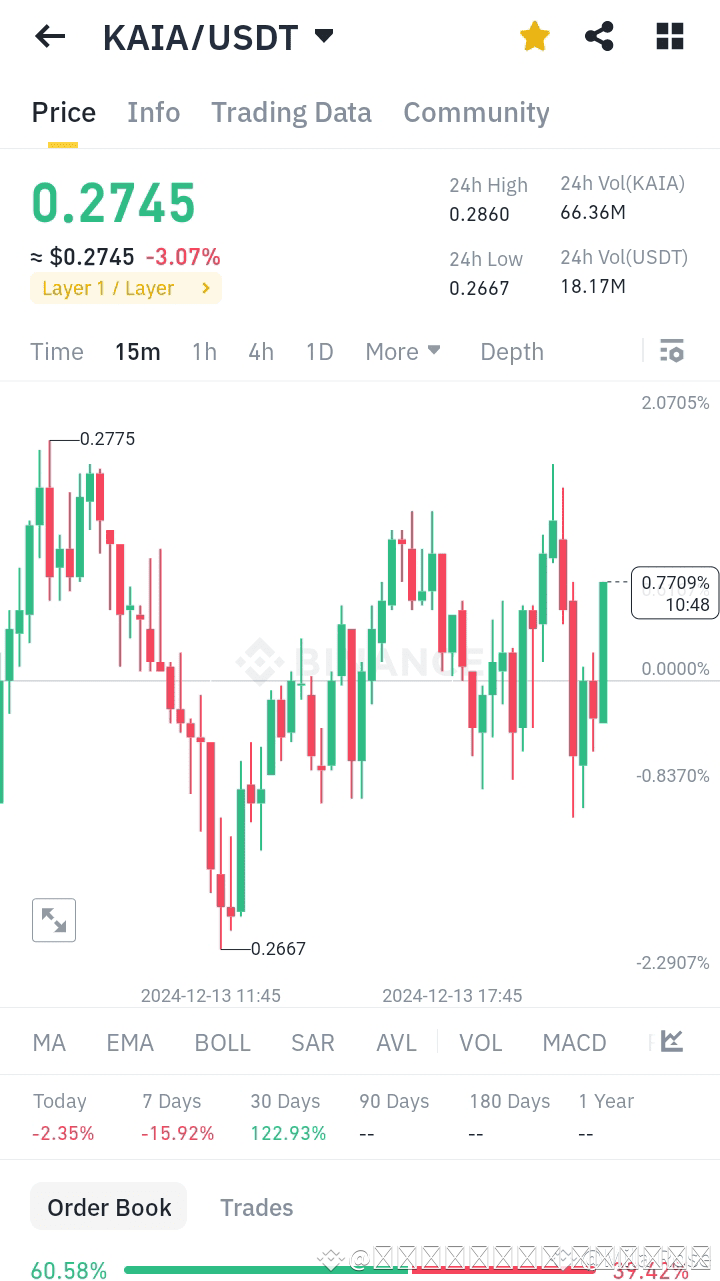Tap the buy/sell ratio bar showing 60.58%
The height and width of the screenshot is (1281, 720).
(68, 1269)
